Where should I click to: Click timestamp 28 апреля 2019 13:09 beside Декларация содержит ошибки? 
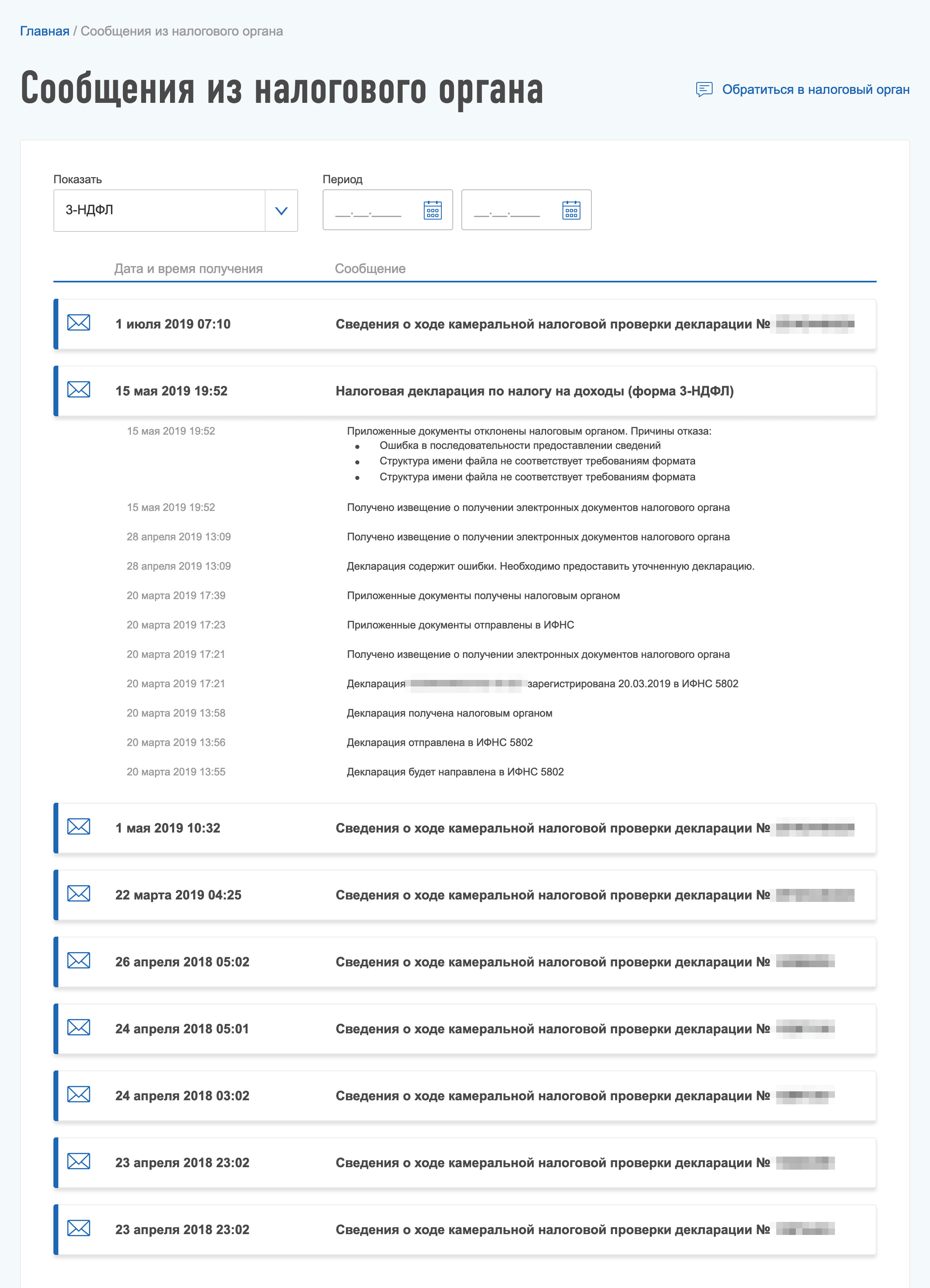point(178,566)
